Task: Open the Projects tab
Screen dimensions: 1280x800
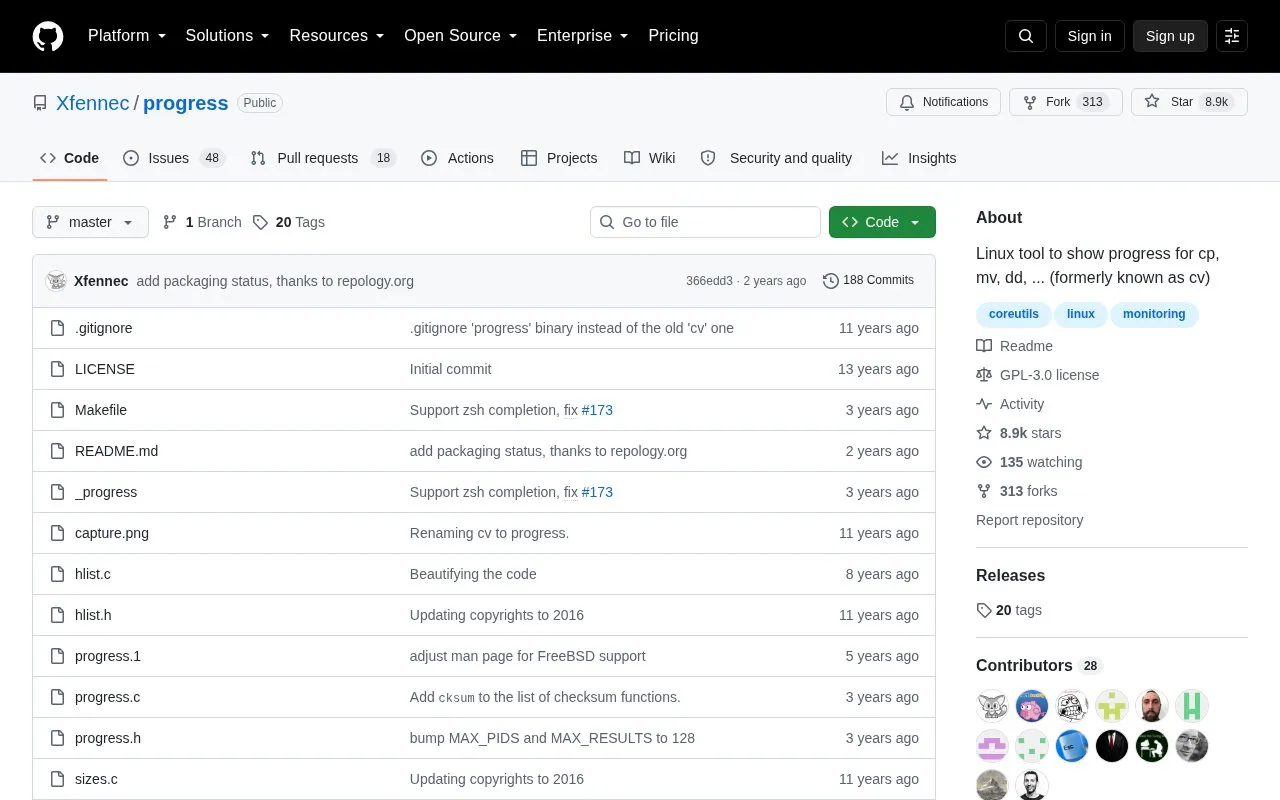Action: coord(559,158)
